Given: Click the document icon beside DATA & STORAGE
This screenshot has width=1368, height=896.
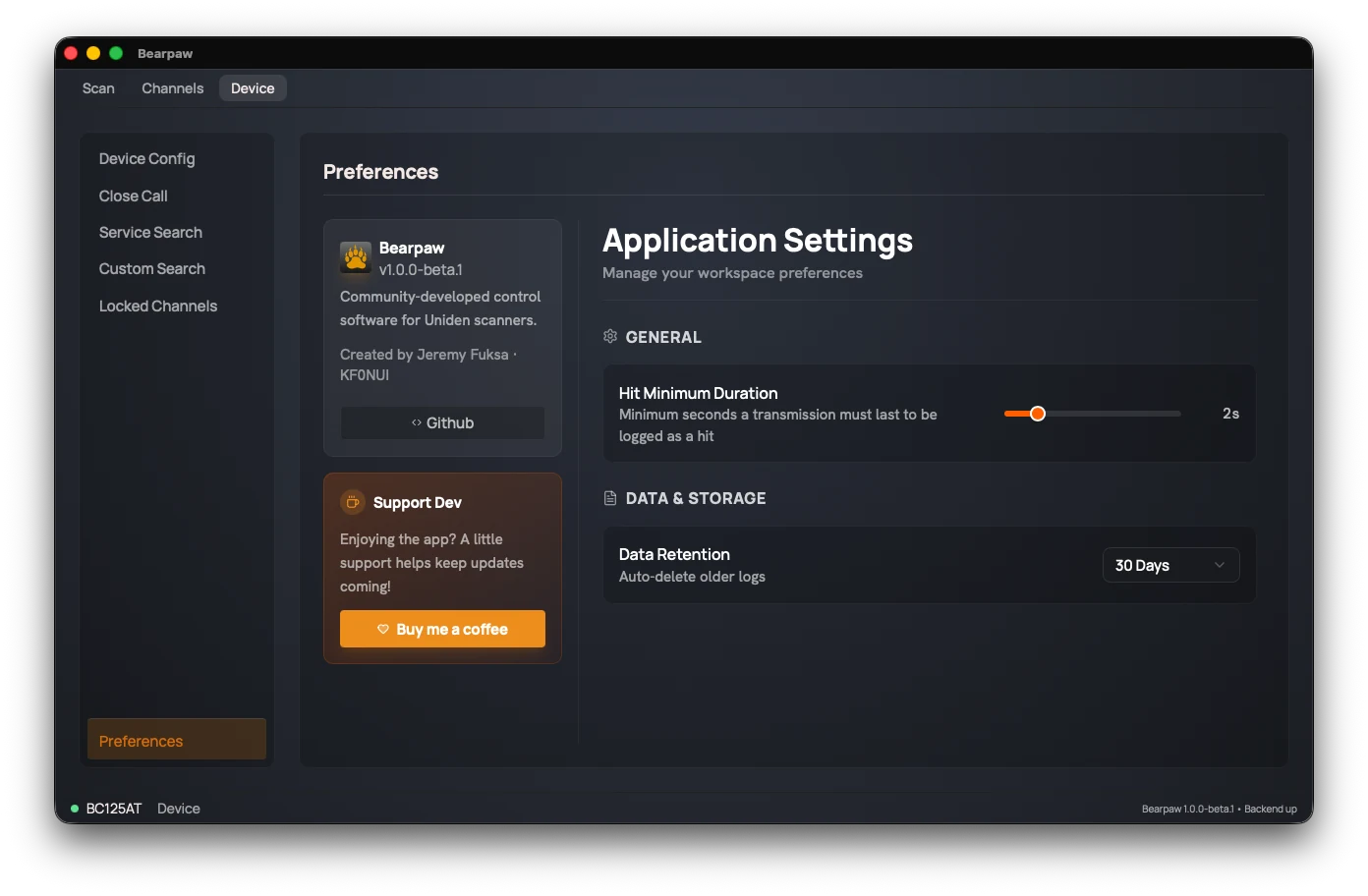Looking at the screenshot, I should coord(610,498).
